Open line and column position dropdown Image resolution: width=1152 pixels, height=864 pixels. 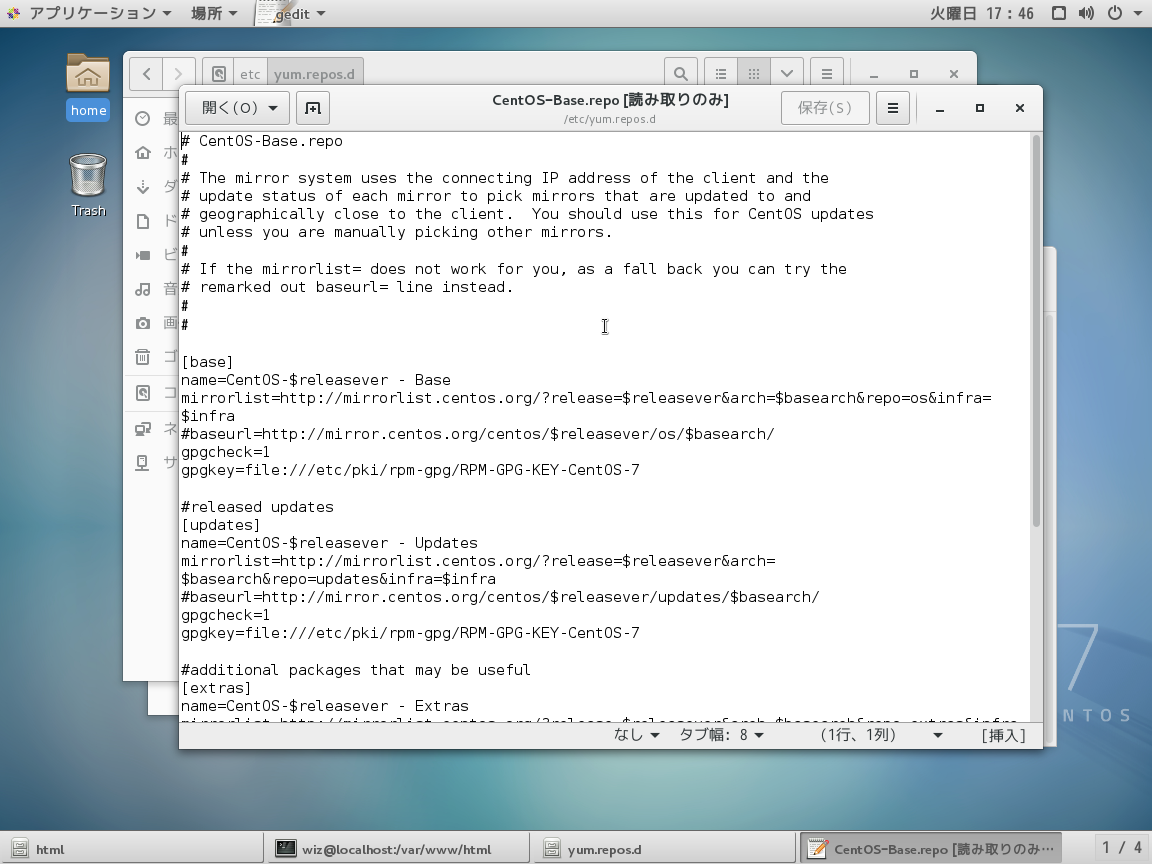pos(881,735)
